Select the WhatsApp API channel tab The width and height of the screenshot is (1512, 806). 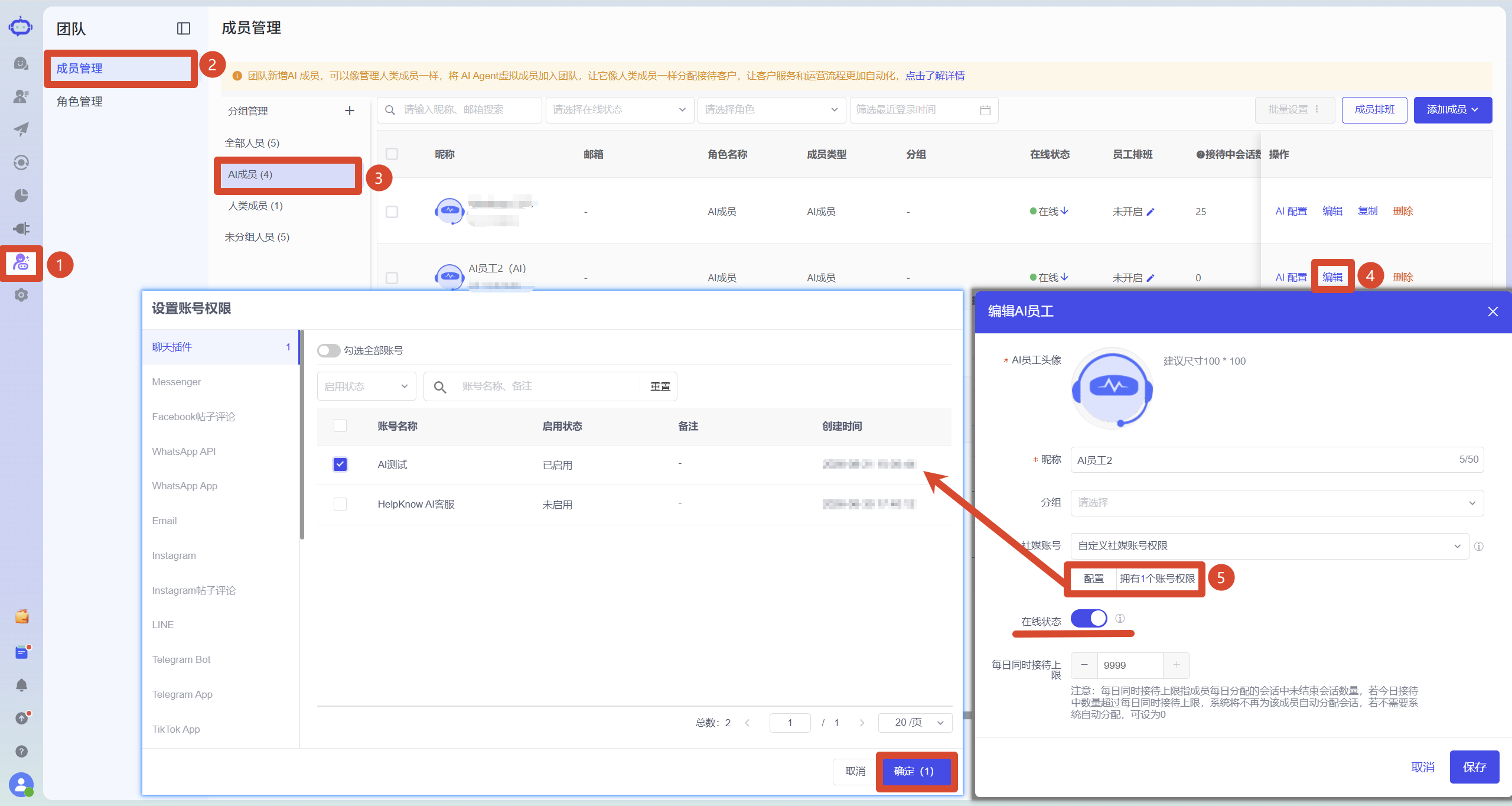pos(184,451)
